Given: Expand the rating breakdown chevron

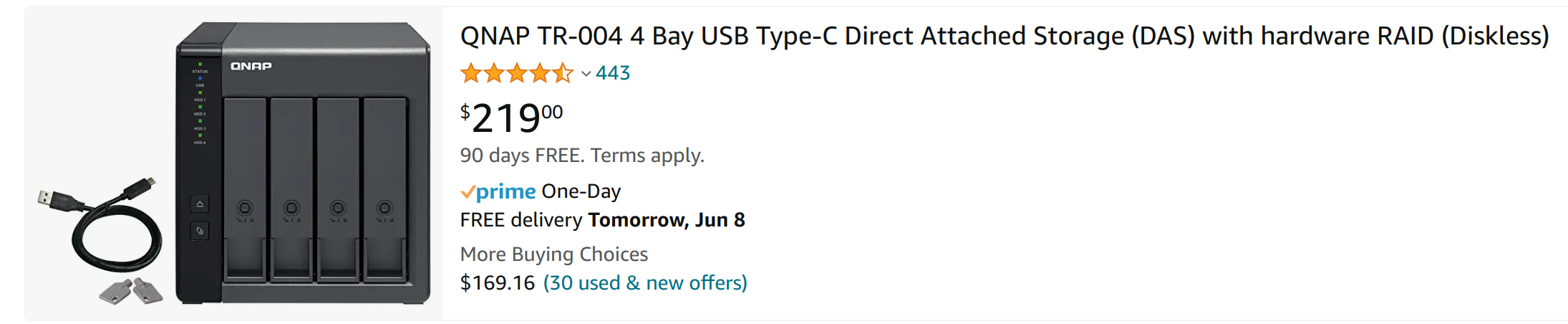Looking at the screenshot, I should [x=586, y=73].
